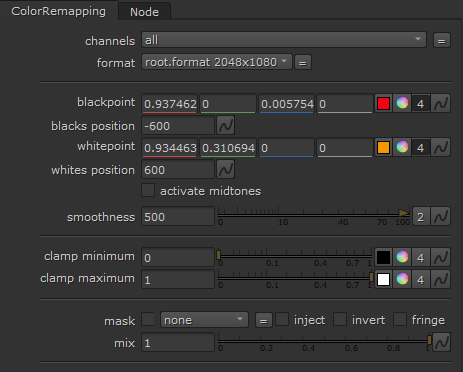Click the smoothness slider track

(313, 215)
